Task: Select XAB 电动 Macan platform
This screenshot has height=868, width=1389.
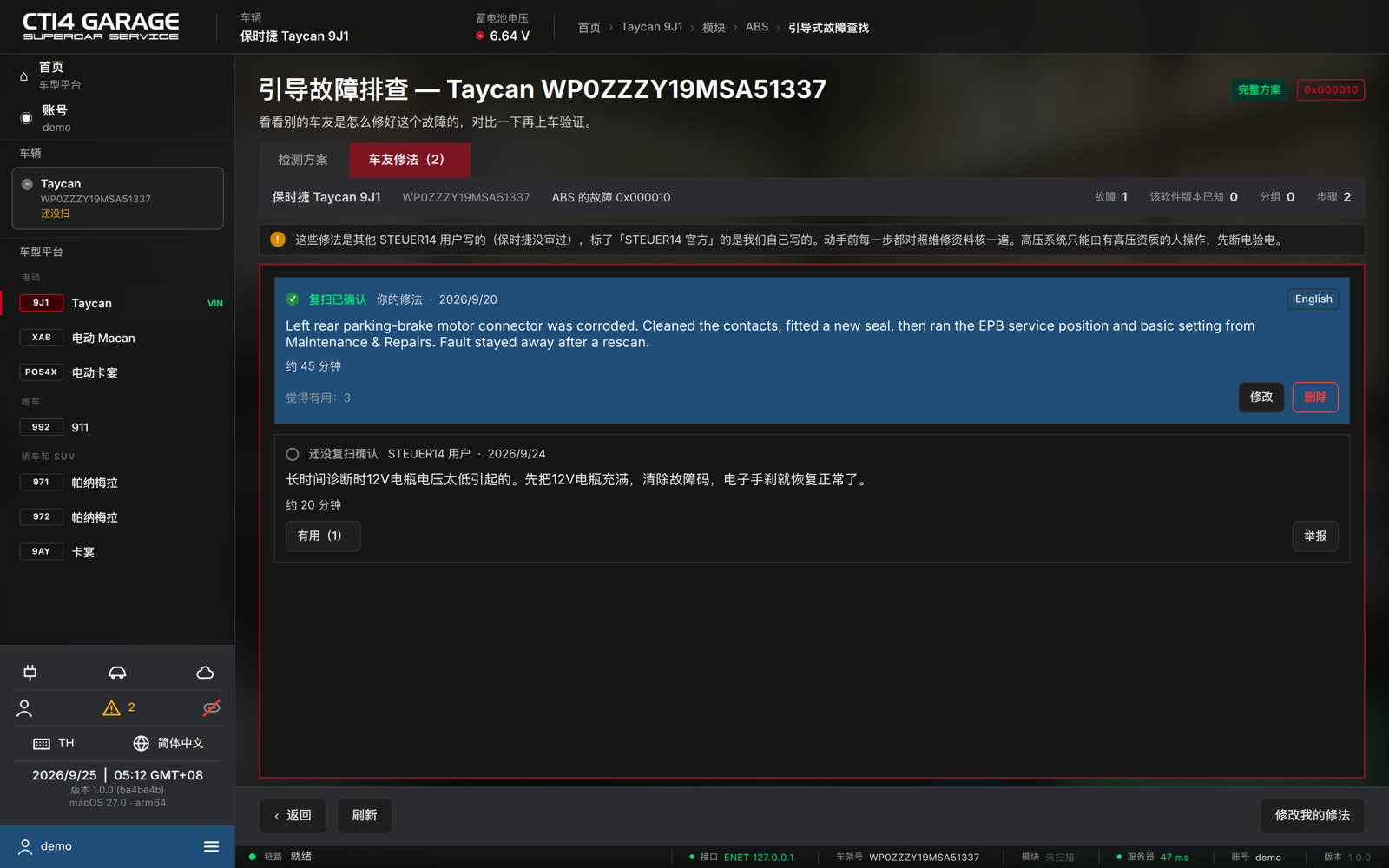Action: (117, 338)
